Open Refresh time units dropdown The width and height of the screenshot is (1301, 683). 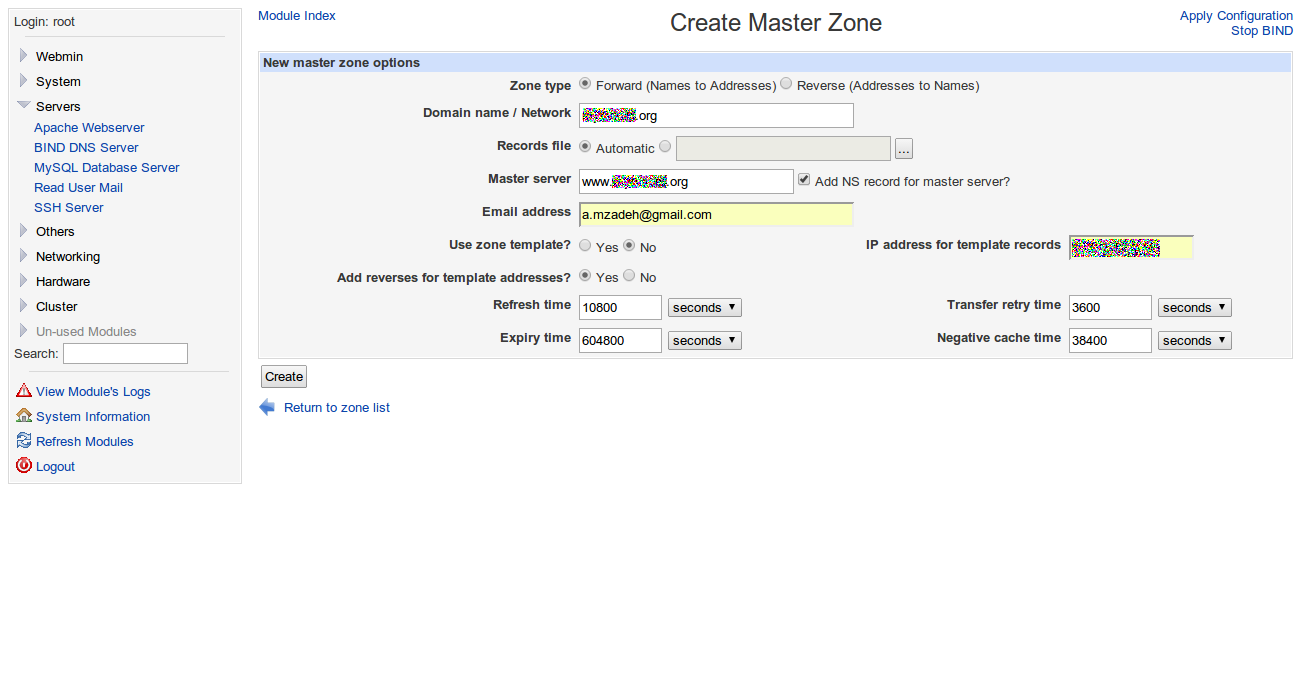[704, 308]
